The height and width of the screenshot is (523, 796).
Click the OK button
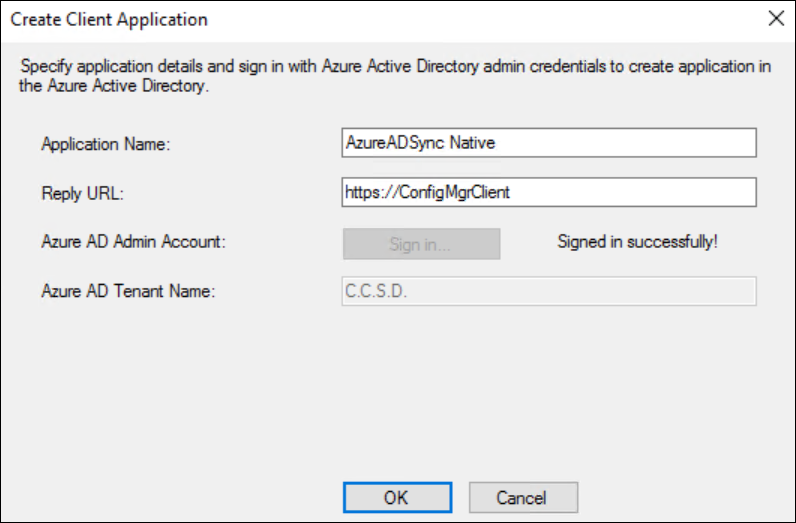pos(397,497)
